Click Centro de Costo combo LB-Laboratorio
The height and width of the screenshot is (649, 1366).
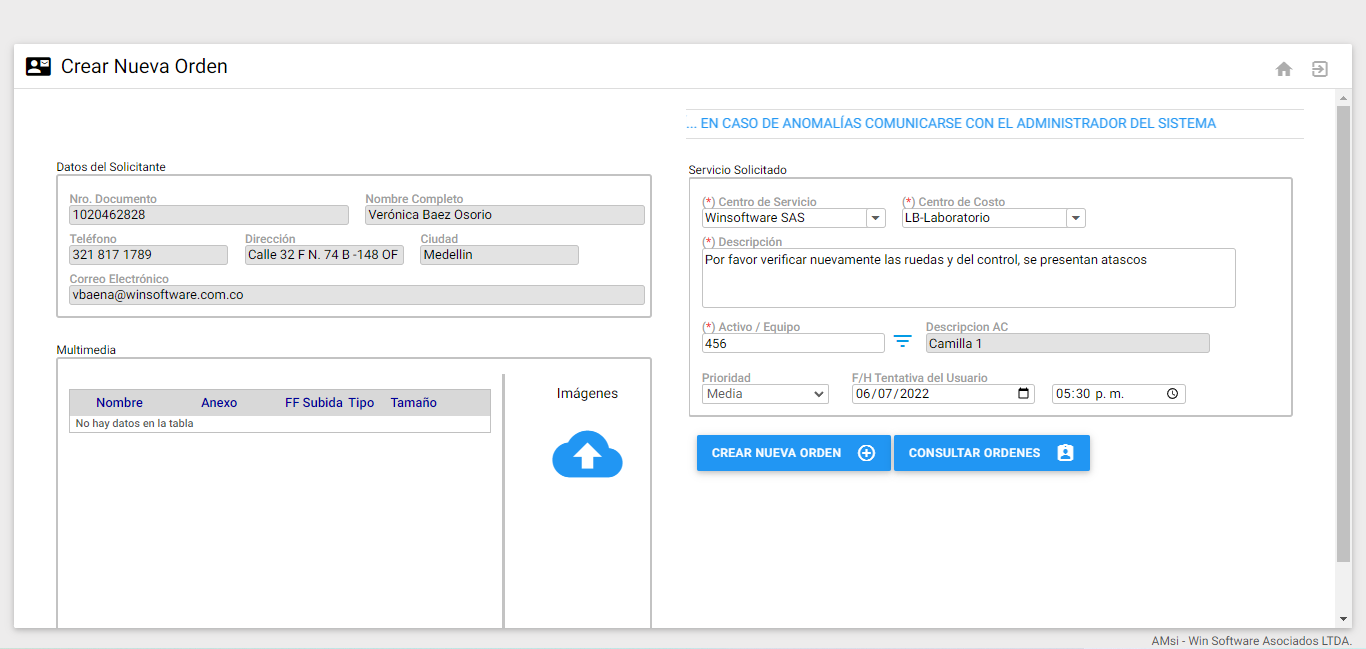point(994,218)
